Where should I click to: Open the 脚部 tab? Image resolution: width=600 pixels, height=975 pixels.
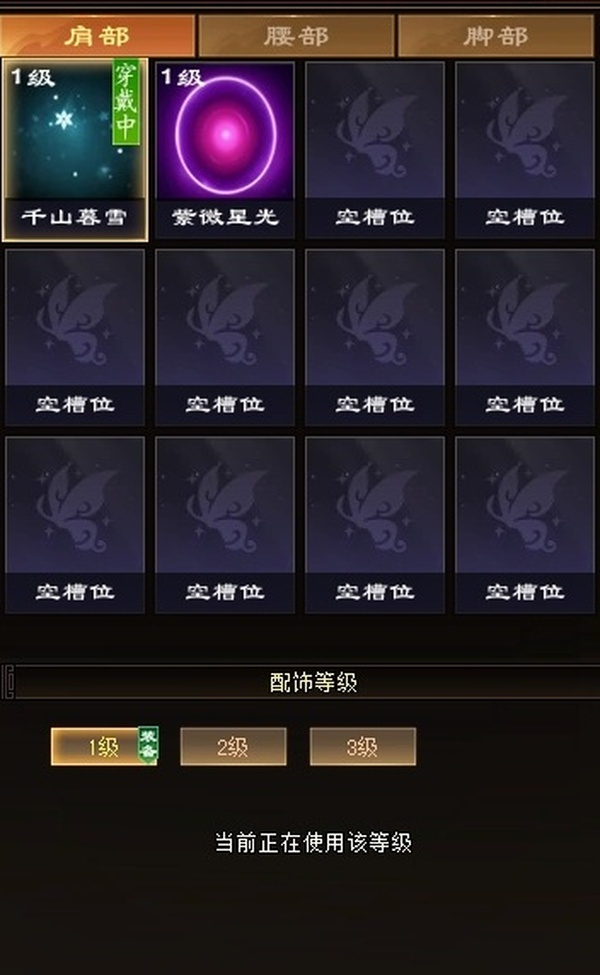pyautogui.click(x=496, y=35)
